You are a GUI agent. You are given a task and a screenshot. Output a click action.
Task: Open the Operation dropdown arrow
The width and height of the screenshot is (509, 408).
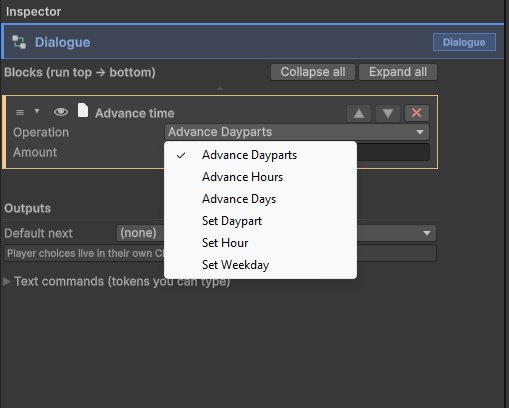(x=420, y=132)
